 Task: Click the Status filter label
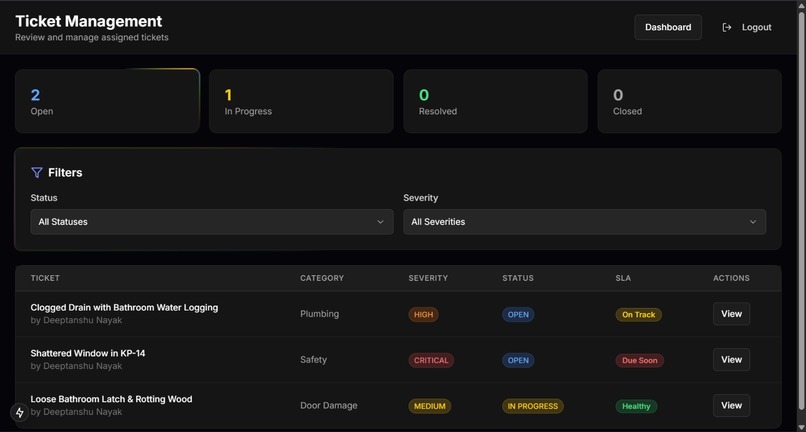[x=44, y=198]
